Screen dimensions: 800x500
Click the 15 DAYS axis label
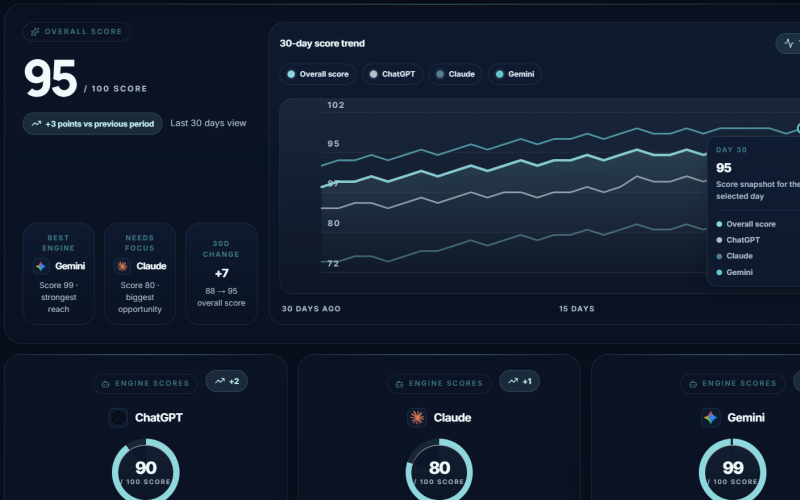coord(577,309)
